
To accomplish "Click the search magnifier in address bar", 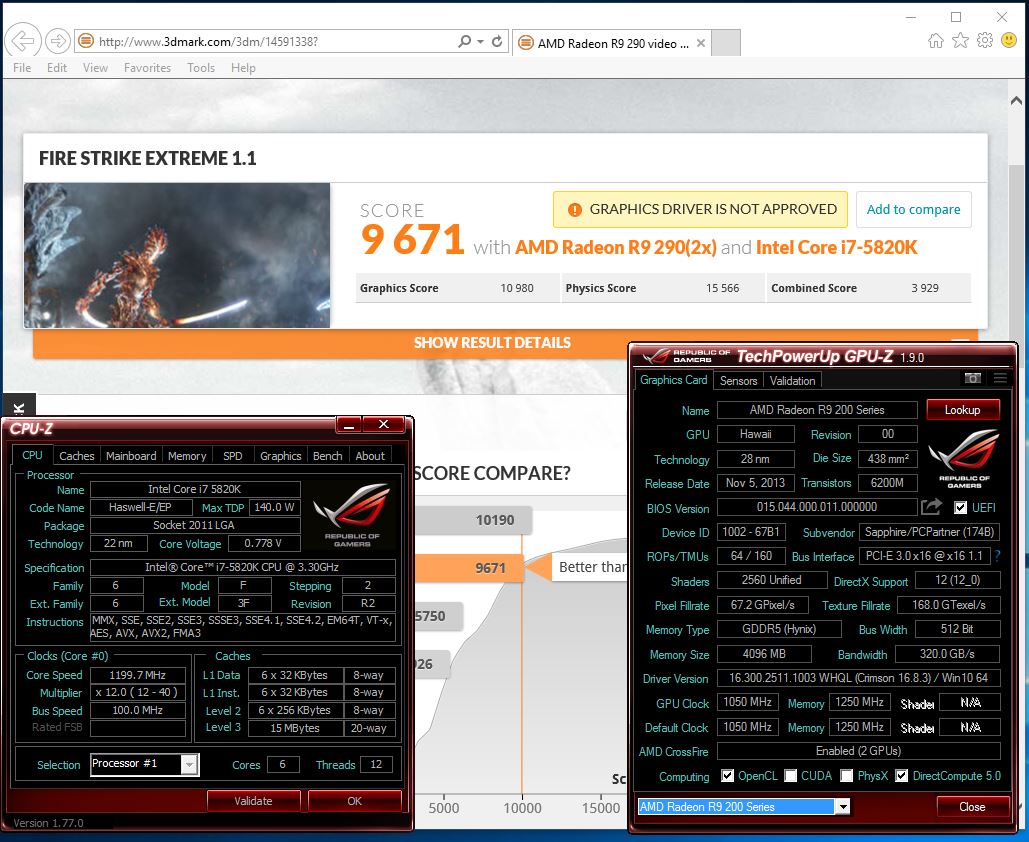I will [x=464, y=41].
